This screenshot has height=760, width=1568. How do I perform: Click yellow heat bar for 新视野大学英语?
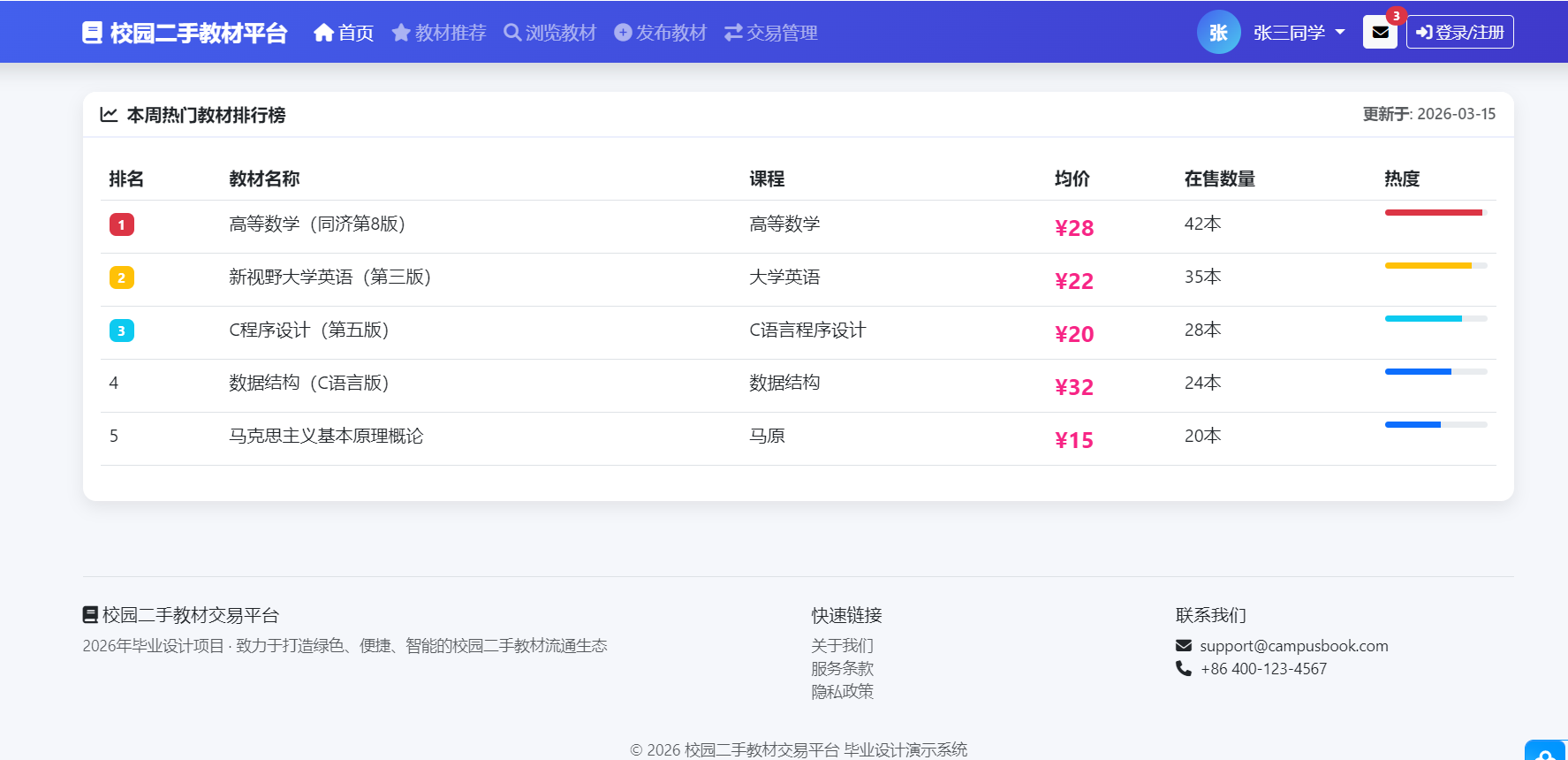click(x=1428, y=265)
